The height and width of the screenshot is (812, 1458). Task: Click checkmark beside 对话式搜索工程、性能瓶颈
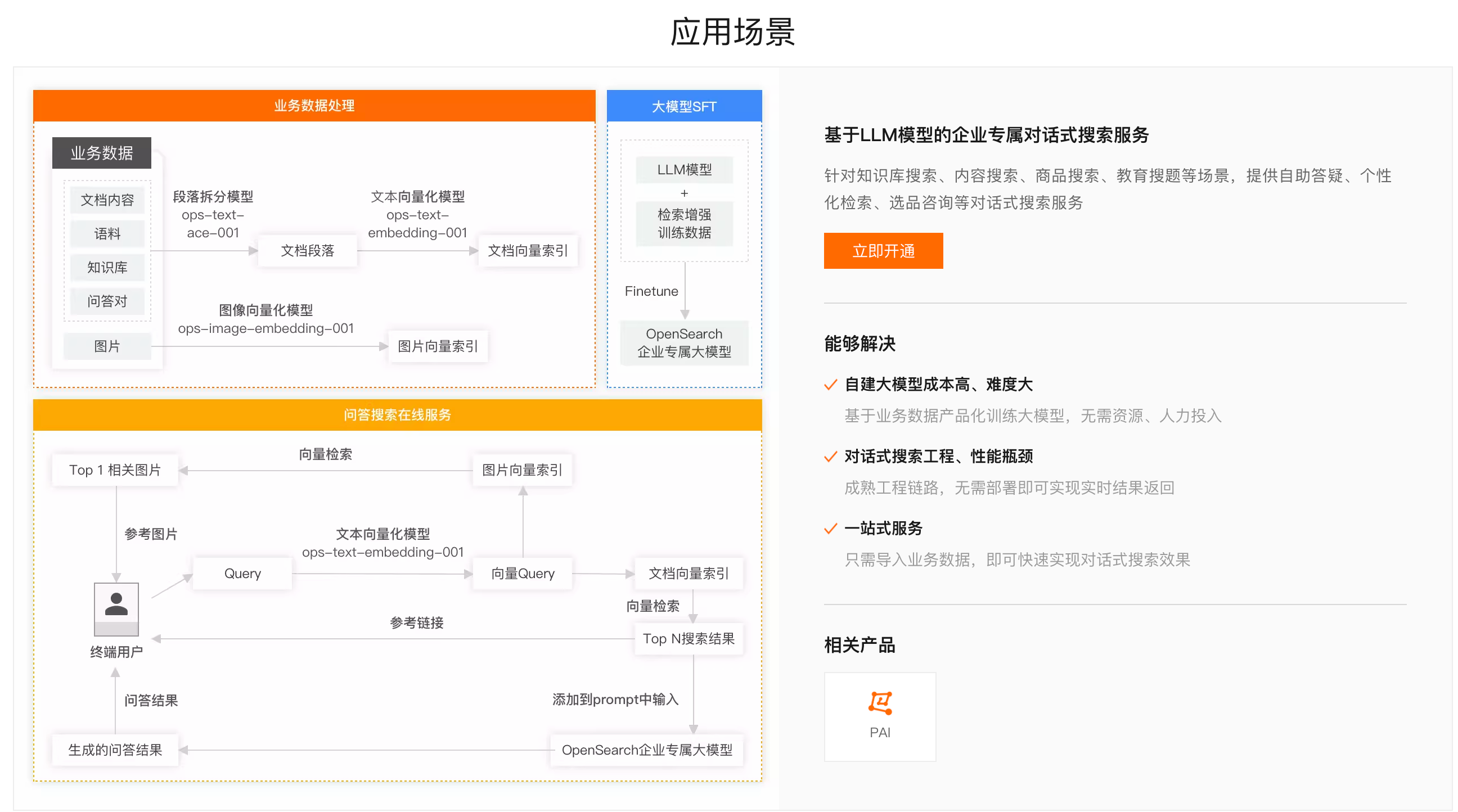coord(830,457)
